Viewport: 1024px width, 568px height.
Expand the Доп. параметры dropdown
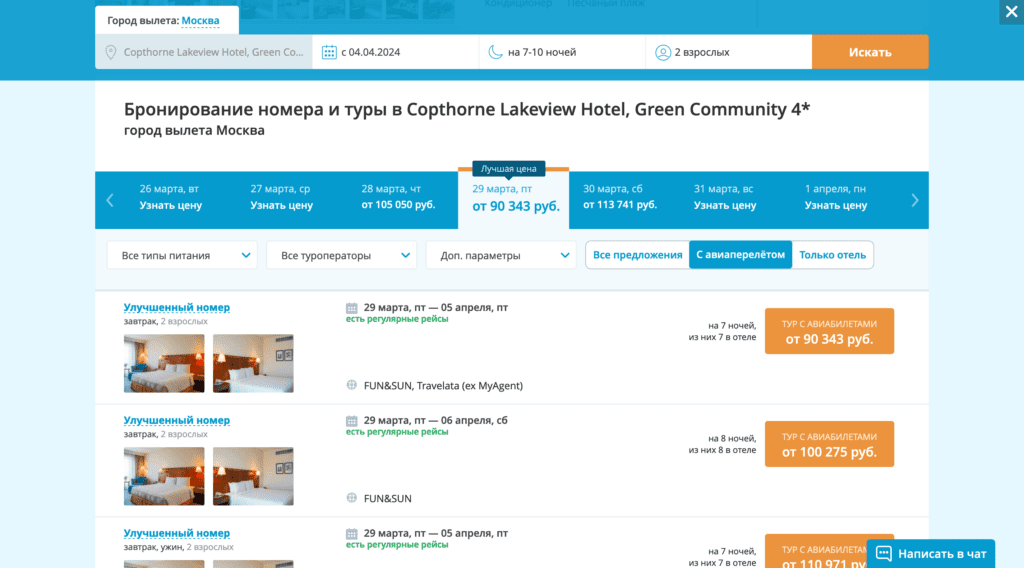pos(501,255)
